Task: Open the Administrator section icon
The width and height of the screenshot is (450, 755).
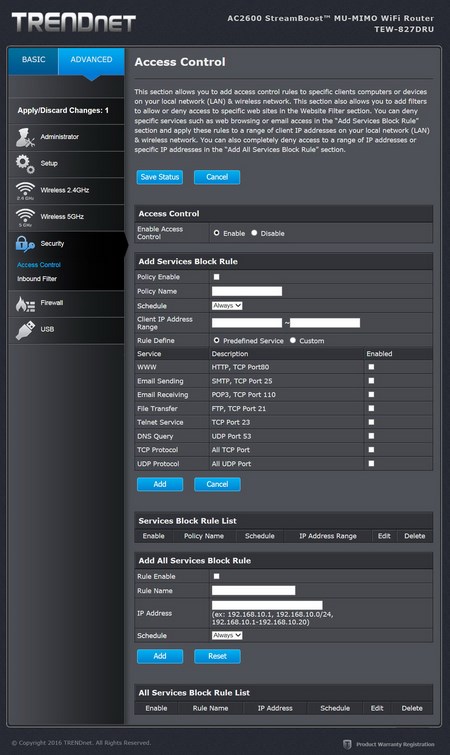Action: coord(25,138)
